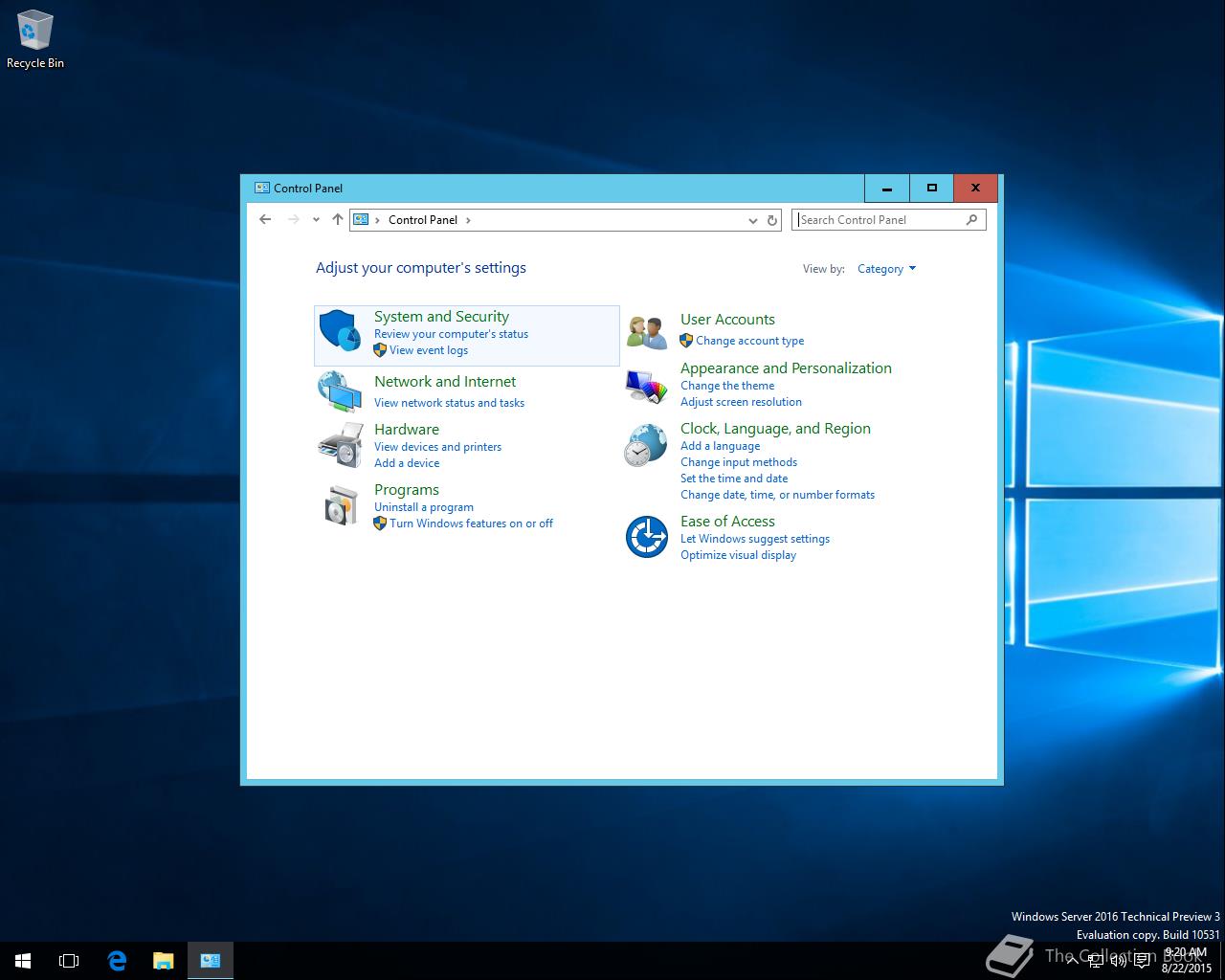Screen dimensions: 1225x980
Task: Click the Ease of Access icon
Action: click(x=646, y=536)
